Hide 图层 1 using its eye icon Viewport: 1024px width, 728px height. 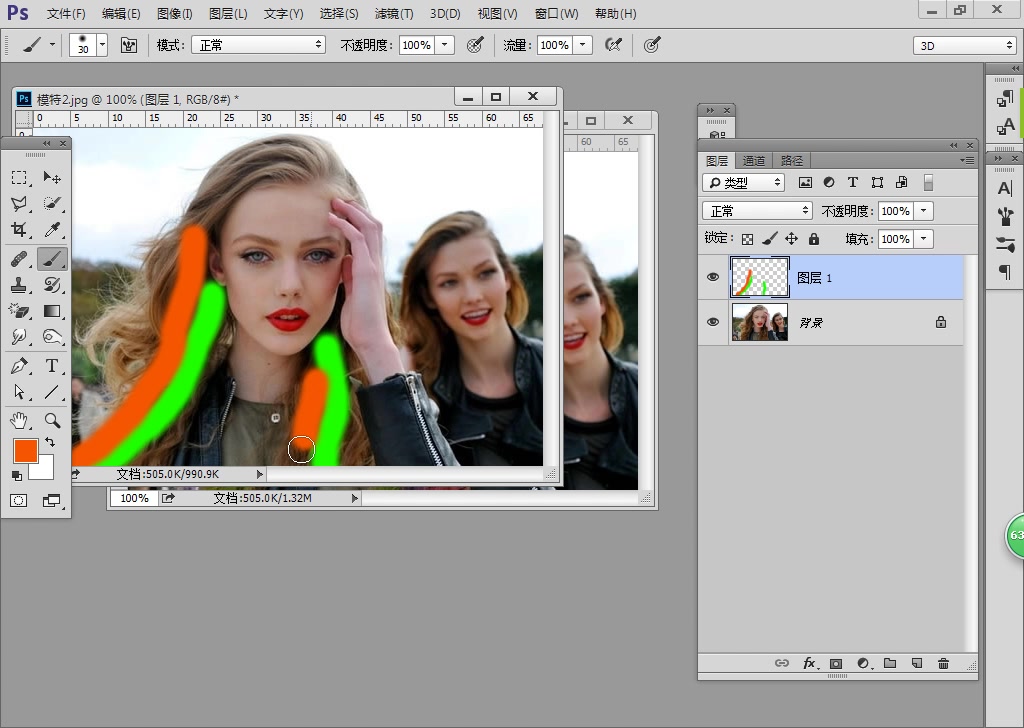click(713, 277)
